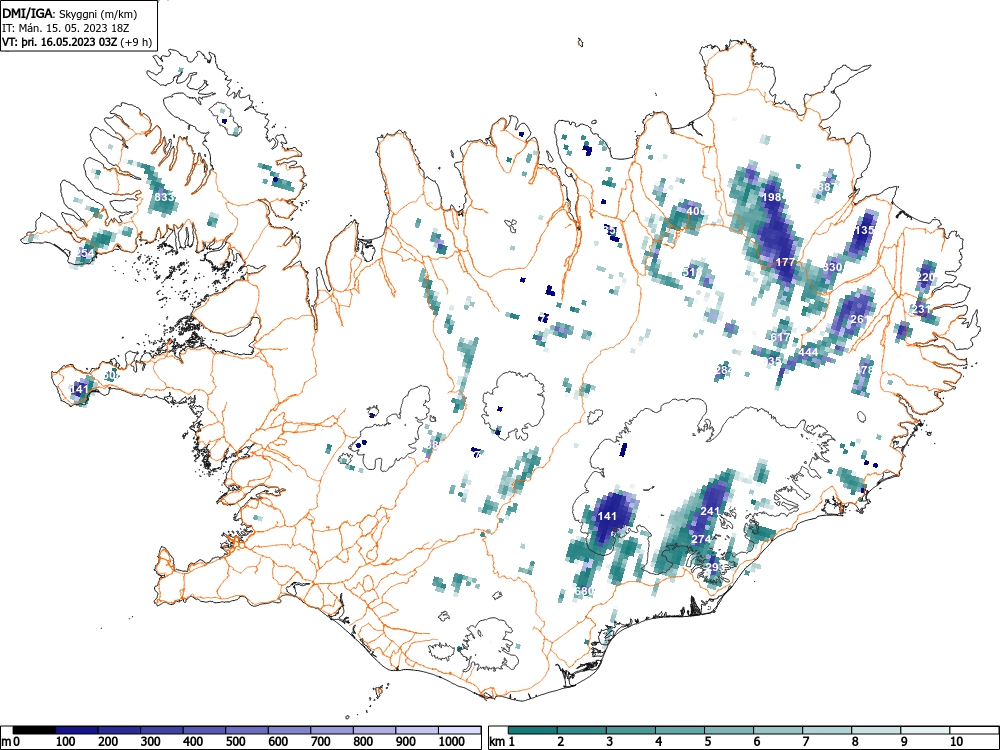Pick the 600–700 m legend swatch
Image resolution: width=1000 pixels, height=750 pixels.
(290, 730)
